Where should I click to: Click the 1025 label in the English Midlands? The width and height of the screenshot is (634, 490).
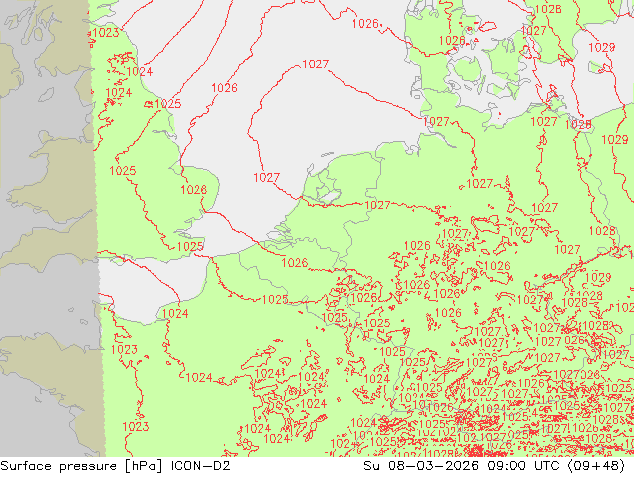(x=123, y=171)
